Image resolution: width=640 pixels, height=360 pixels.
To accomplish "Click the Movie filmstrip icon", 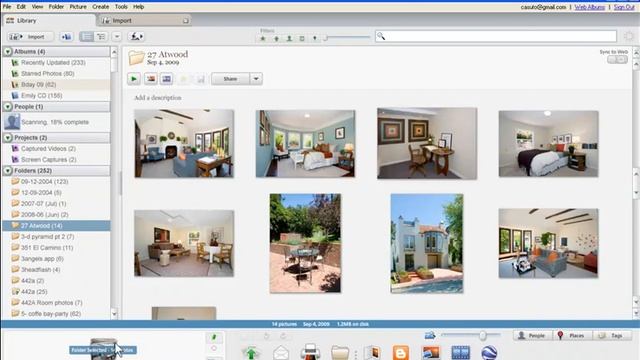I will coord(460,352).
